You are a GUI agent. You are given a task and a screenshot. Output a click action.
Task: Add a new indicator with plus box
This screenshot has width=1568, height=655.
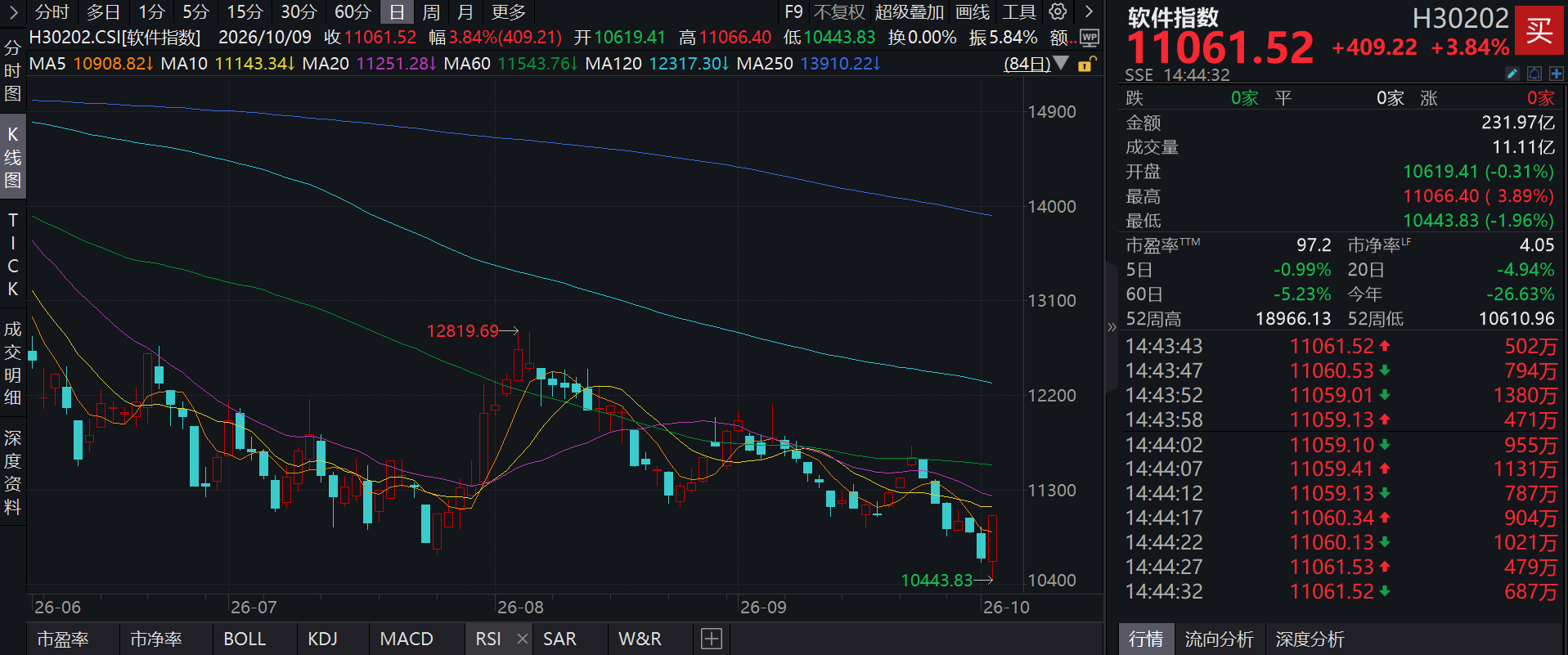[x=712, y=639]
